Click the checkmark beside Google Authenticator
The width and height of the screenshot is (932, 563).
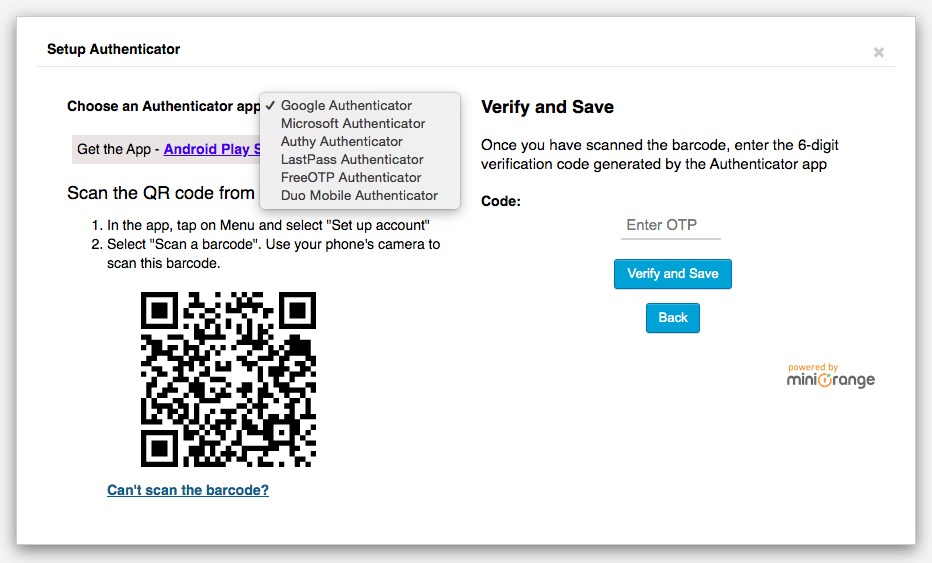pyautogui.click(x=271, y=106)
